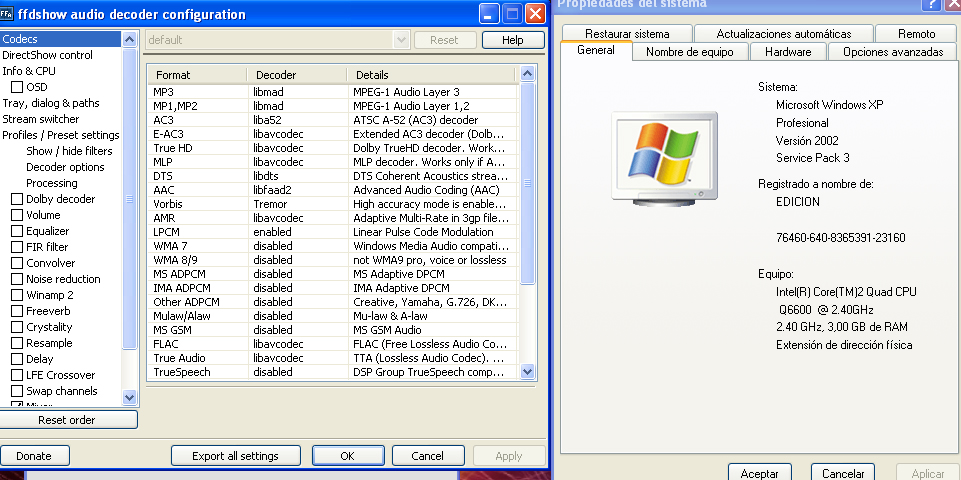Enable the OSD checkbox
This screenshot has width=961, height=480.
(x=17, y=87)
